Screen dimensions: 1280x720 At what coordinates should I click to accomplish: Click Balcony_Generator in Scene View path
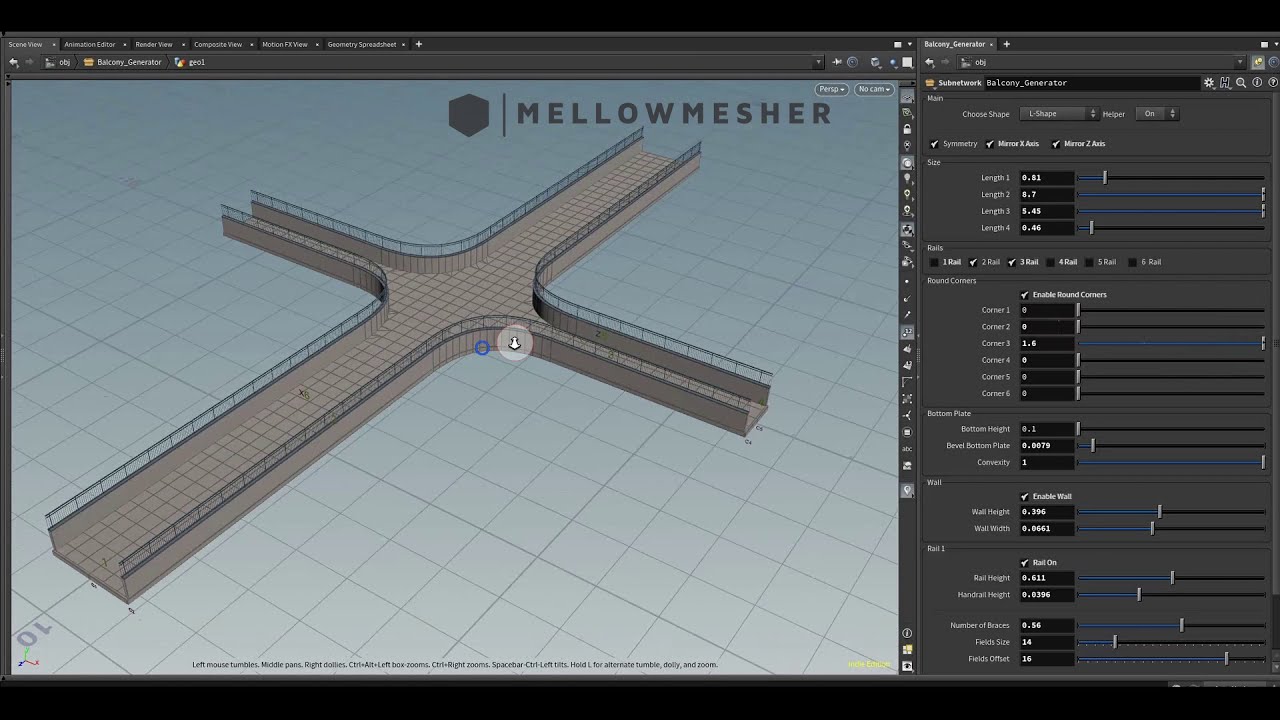(129, 62)
